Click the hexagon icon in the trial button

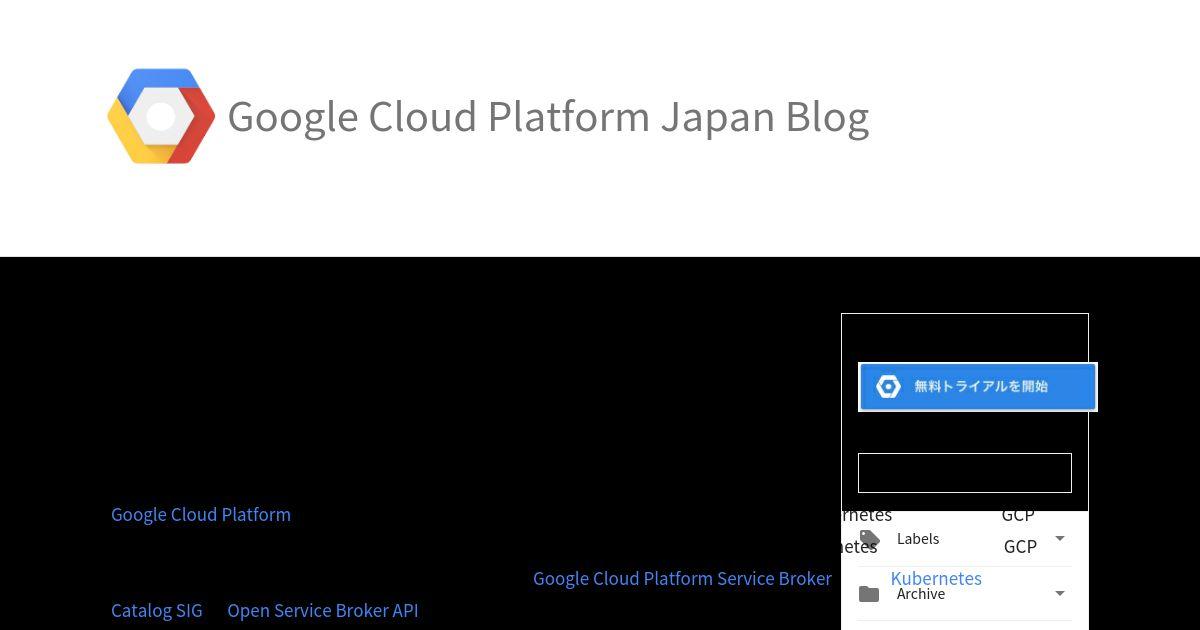coord(888,387)
